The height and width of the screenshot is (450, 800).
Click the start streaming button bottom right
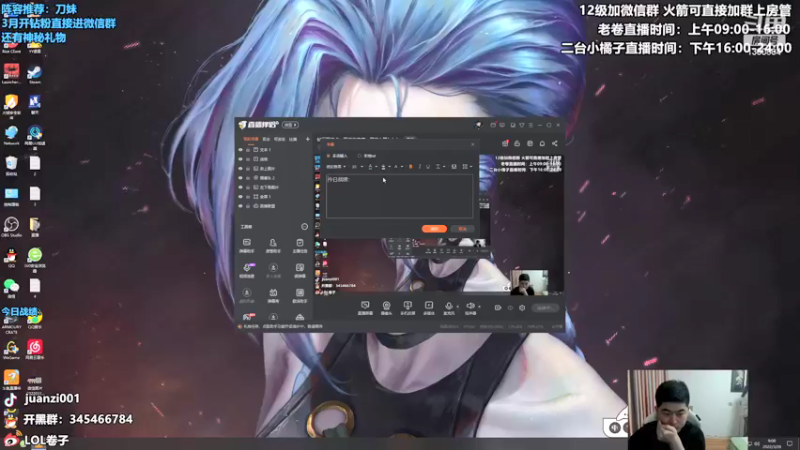click(x=545, y=308)
